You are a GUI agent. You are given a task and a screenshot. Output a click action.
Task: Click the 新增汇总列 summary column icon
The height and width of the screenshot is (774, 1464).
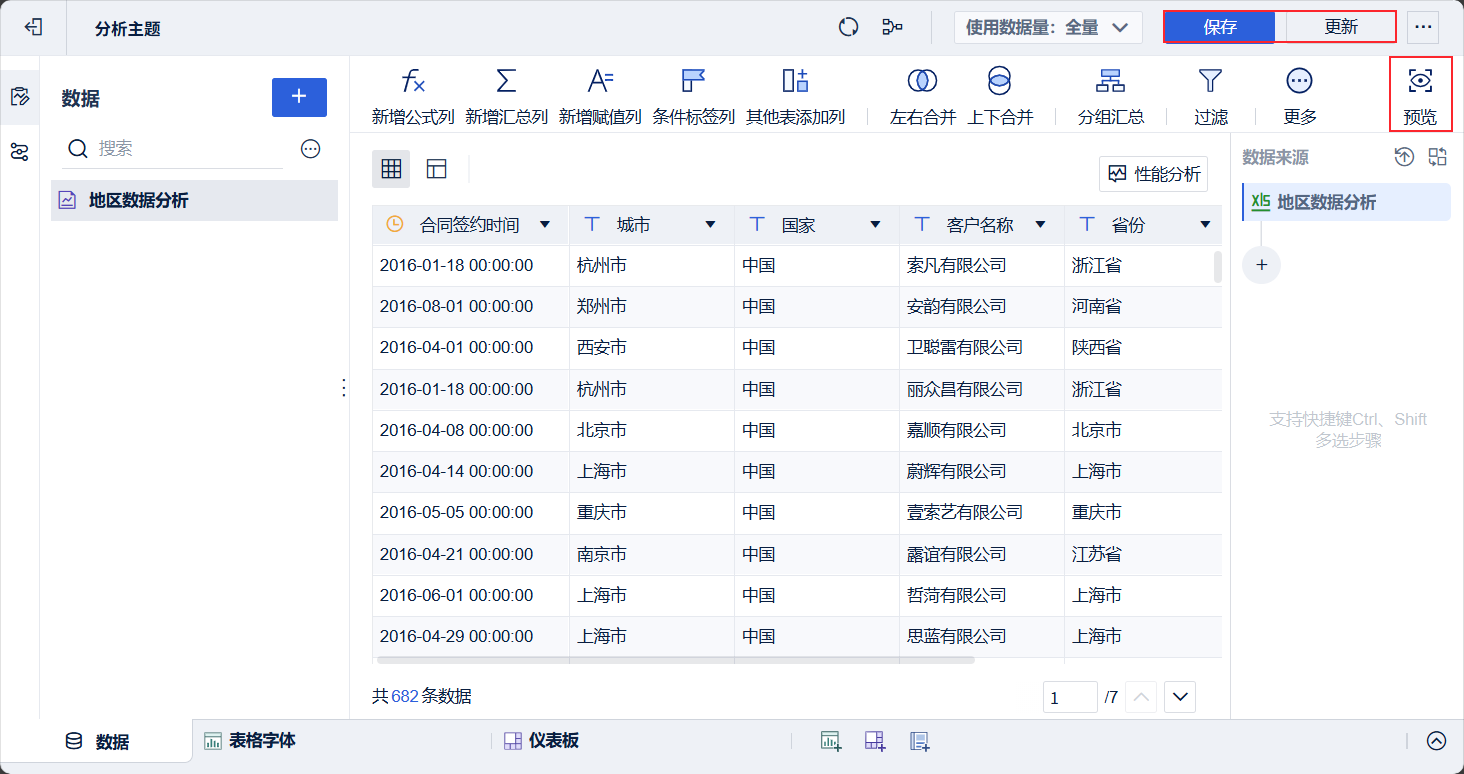[506, 93]
